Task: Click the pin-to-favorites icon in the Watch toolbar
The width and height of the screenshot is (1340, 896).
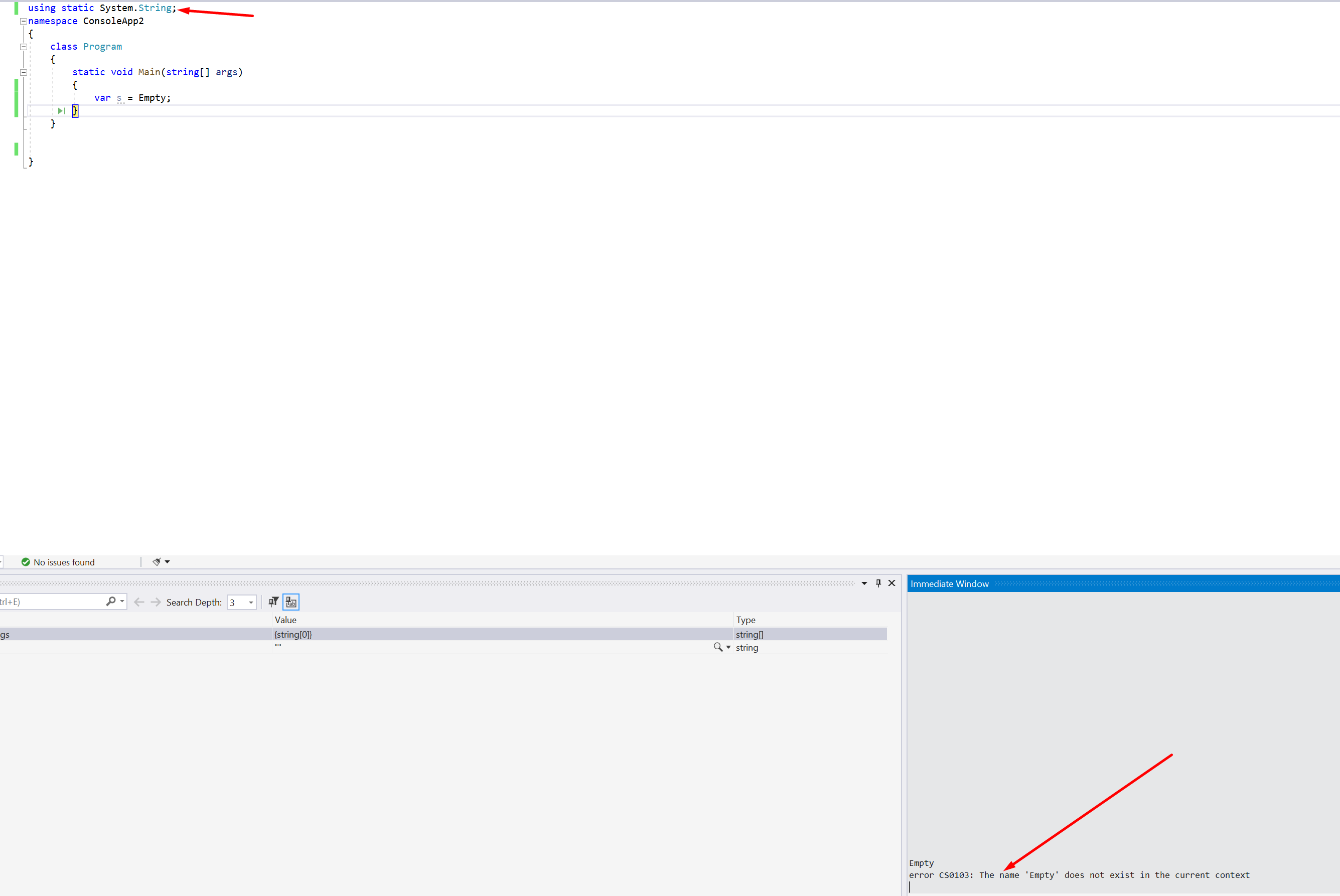Action: point(274,601)
